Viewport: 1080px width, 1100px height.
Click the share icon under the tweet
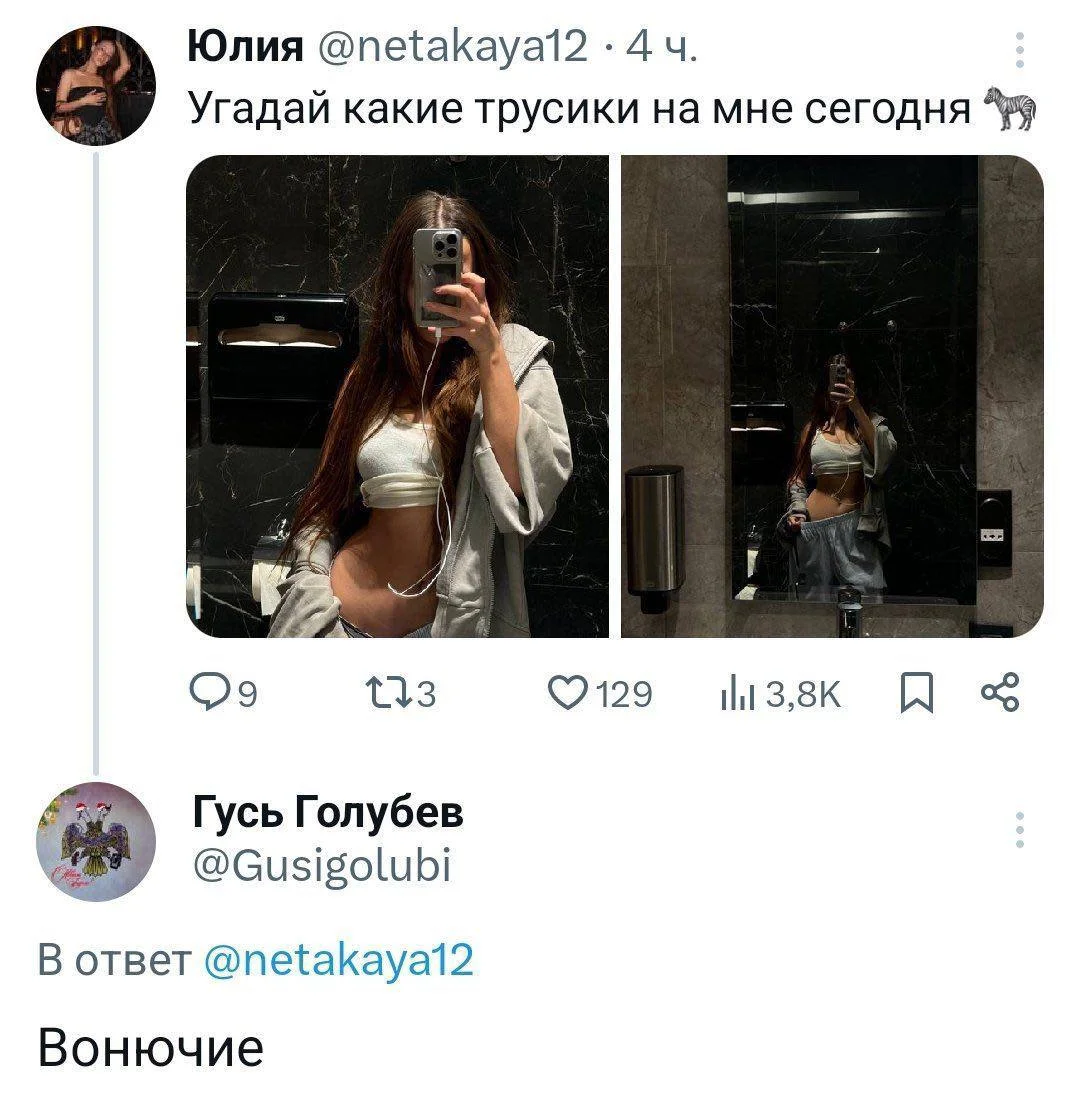[x=1000, y=693]
